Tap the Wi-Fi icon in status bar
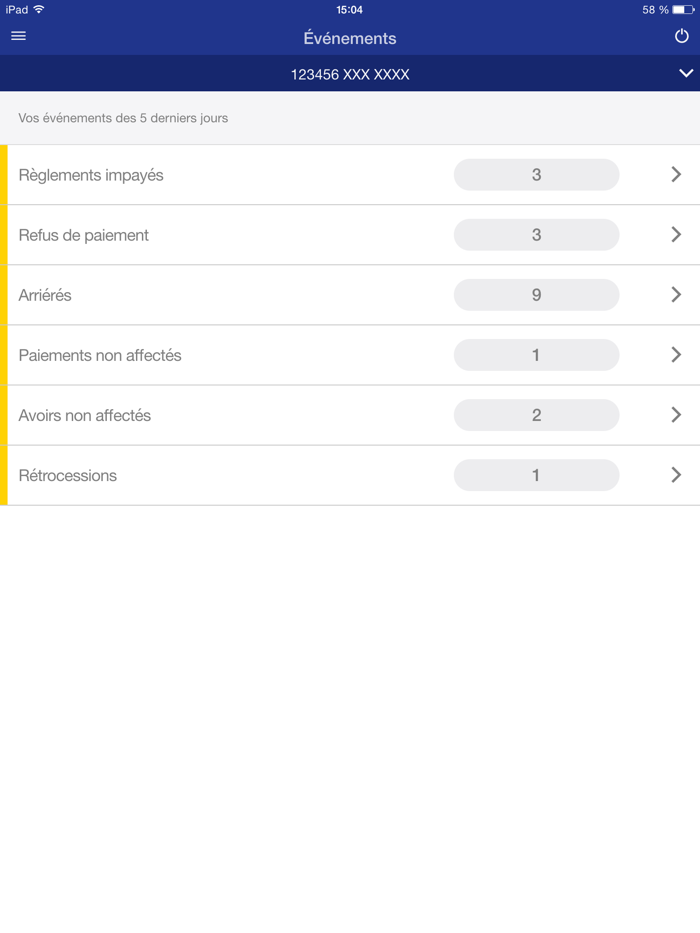 40,9
